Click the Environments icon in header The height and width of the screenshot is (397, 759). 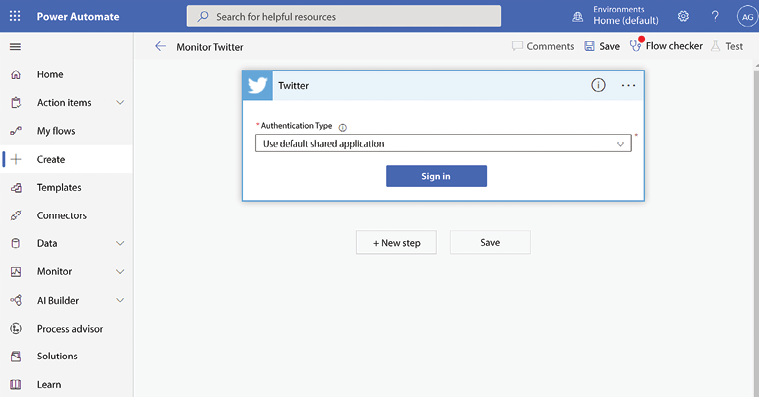(577, 17)
